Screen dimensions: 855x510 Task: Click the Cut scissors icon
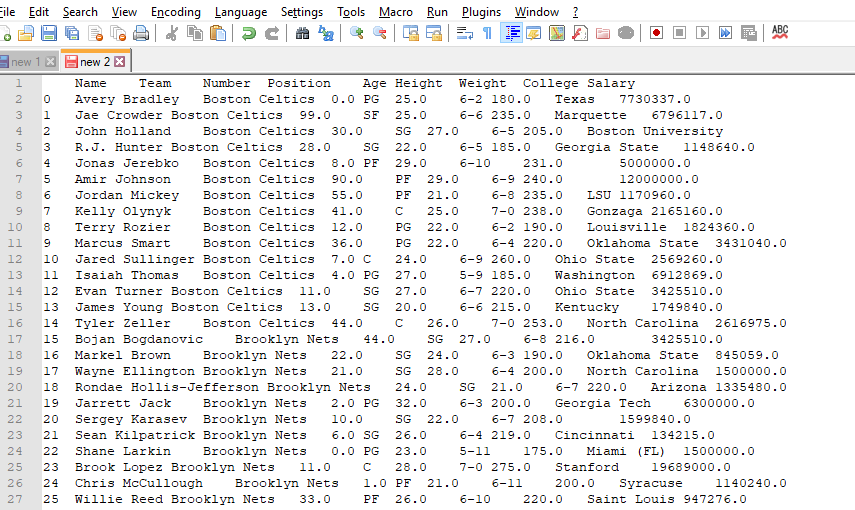click(172, 33)
